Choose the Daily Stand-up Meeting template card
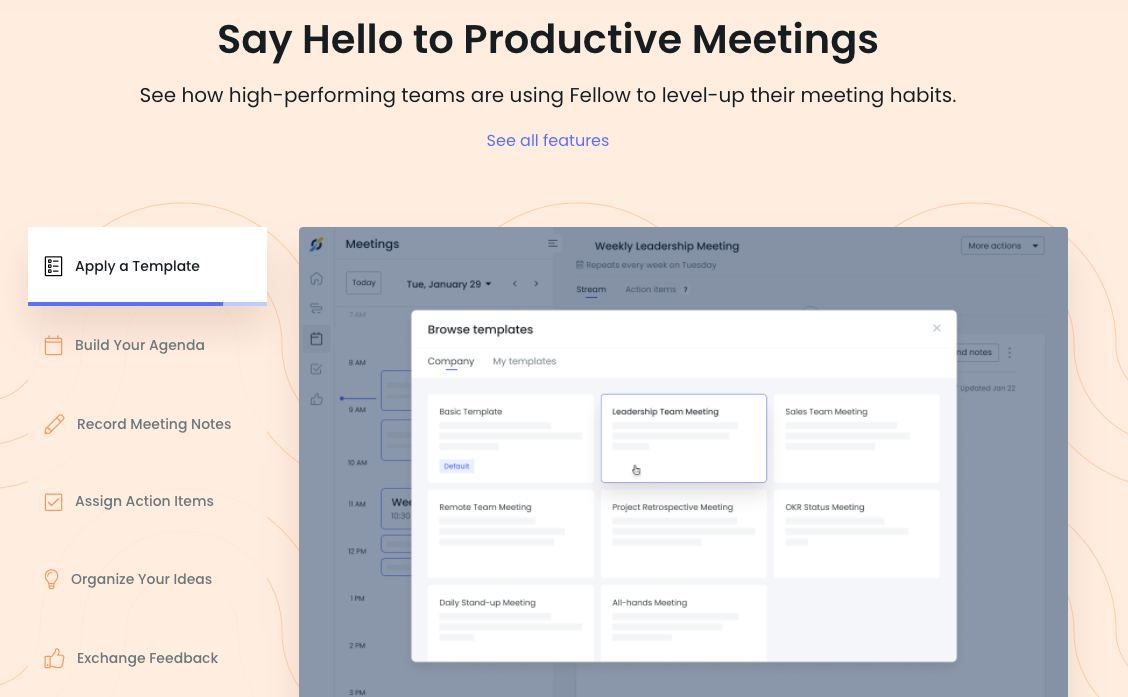 pos(511,623)
